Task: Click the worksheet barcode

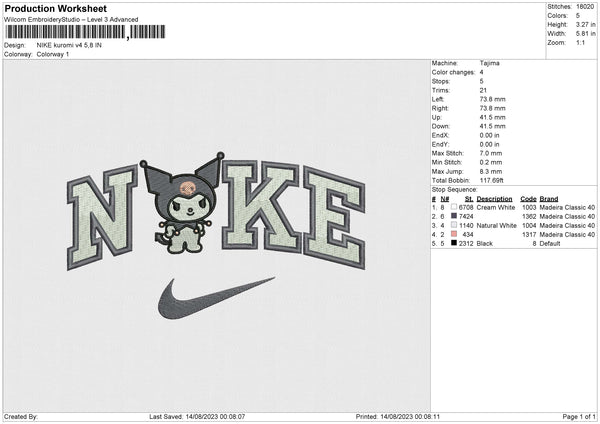Action: coord(86,32)
